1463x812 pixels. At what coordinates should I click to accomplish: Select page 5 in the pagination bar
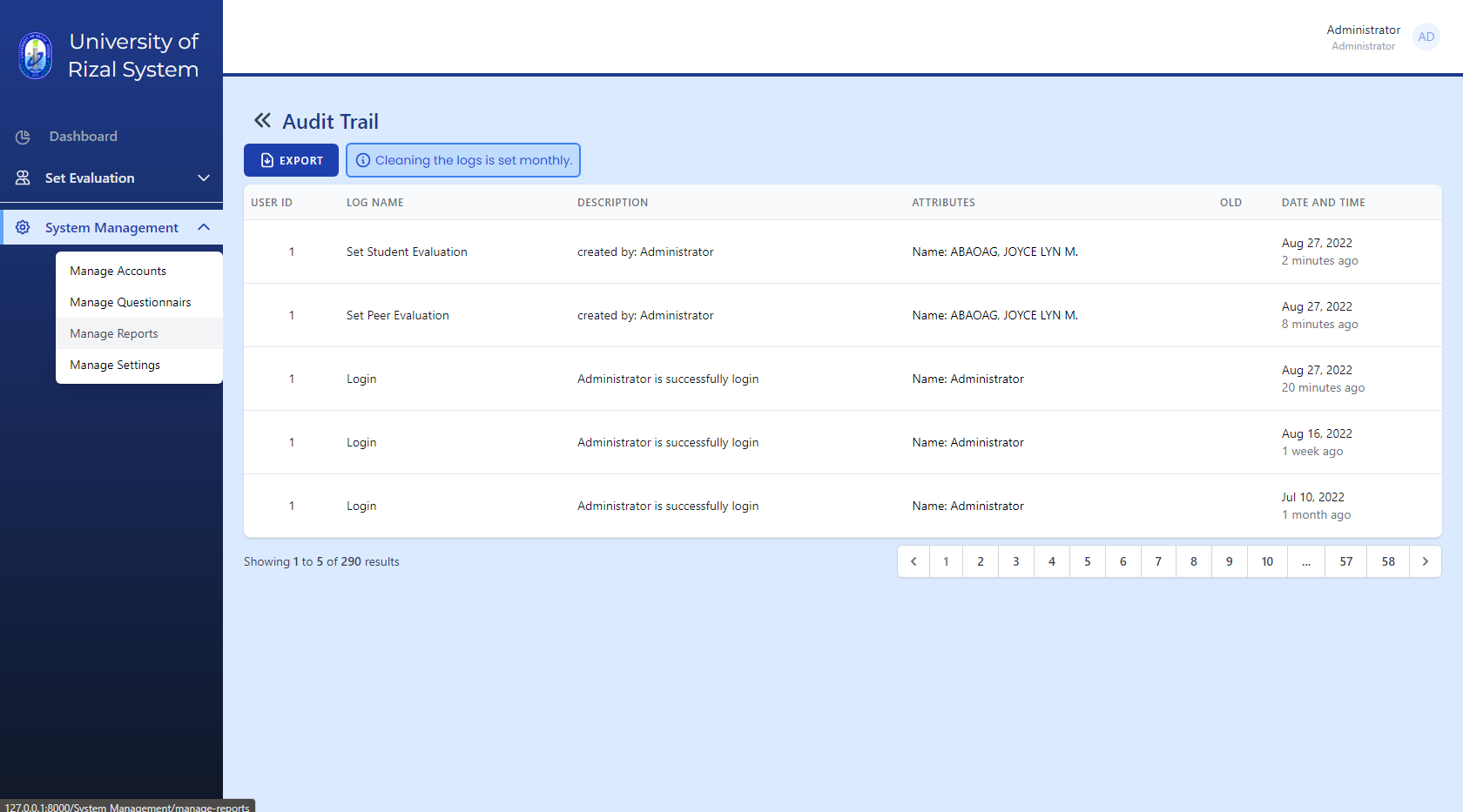point(1087,561)
